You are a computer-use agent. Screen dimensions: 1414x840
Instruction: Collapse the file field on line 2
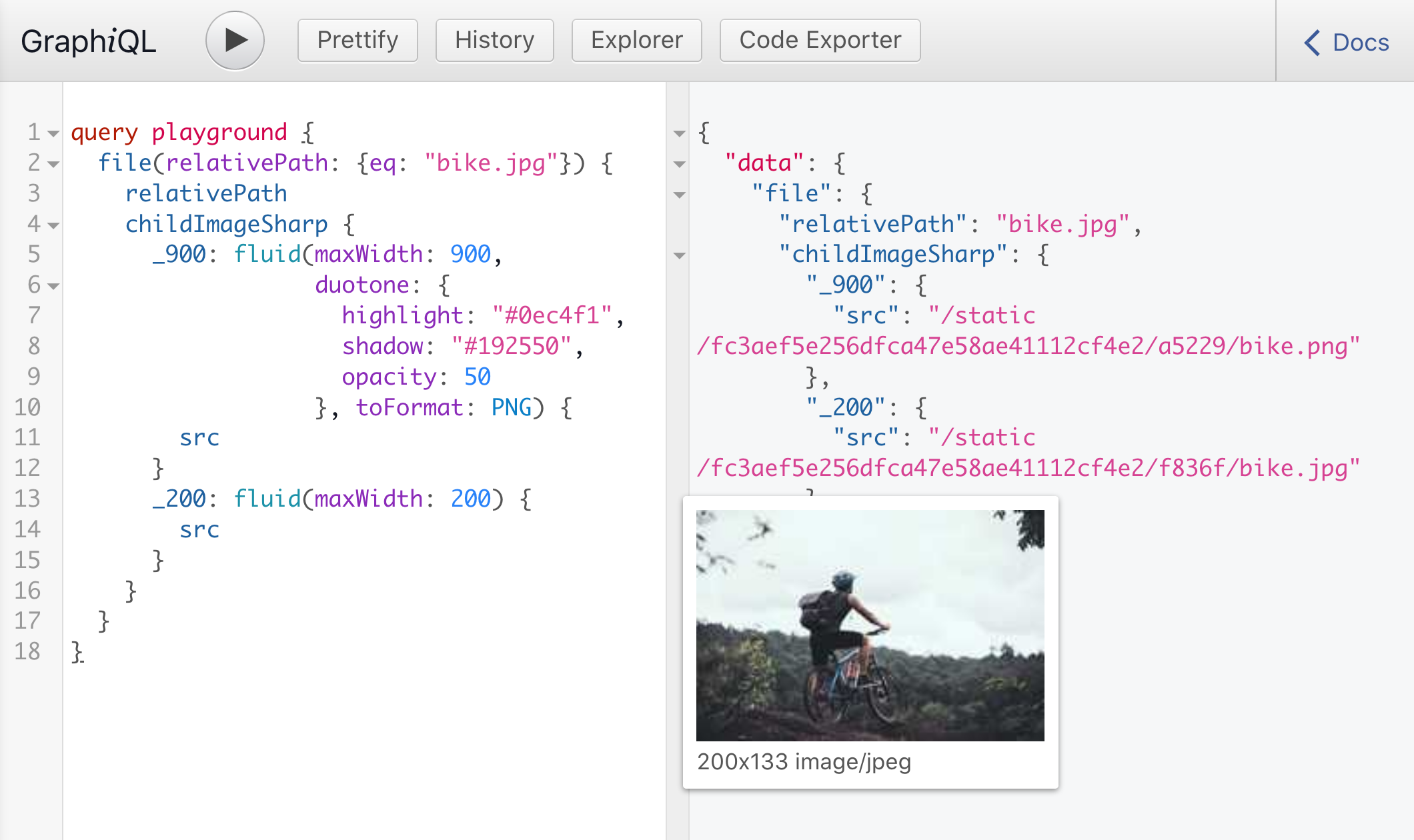tap(54, 164)
